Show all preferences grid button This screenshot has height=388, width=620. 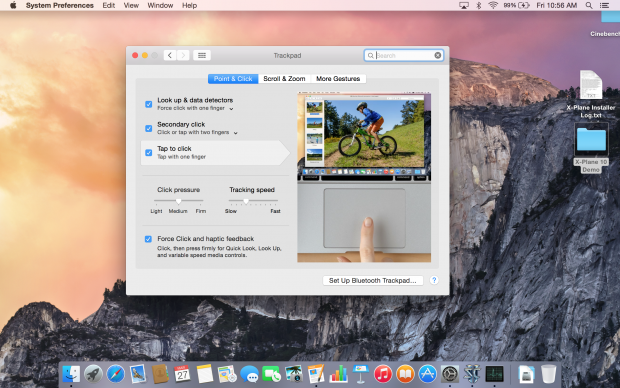(x=202, y=55)
